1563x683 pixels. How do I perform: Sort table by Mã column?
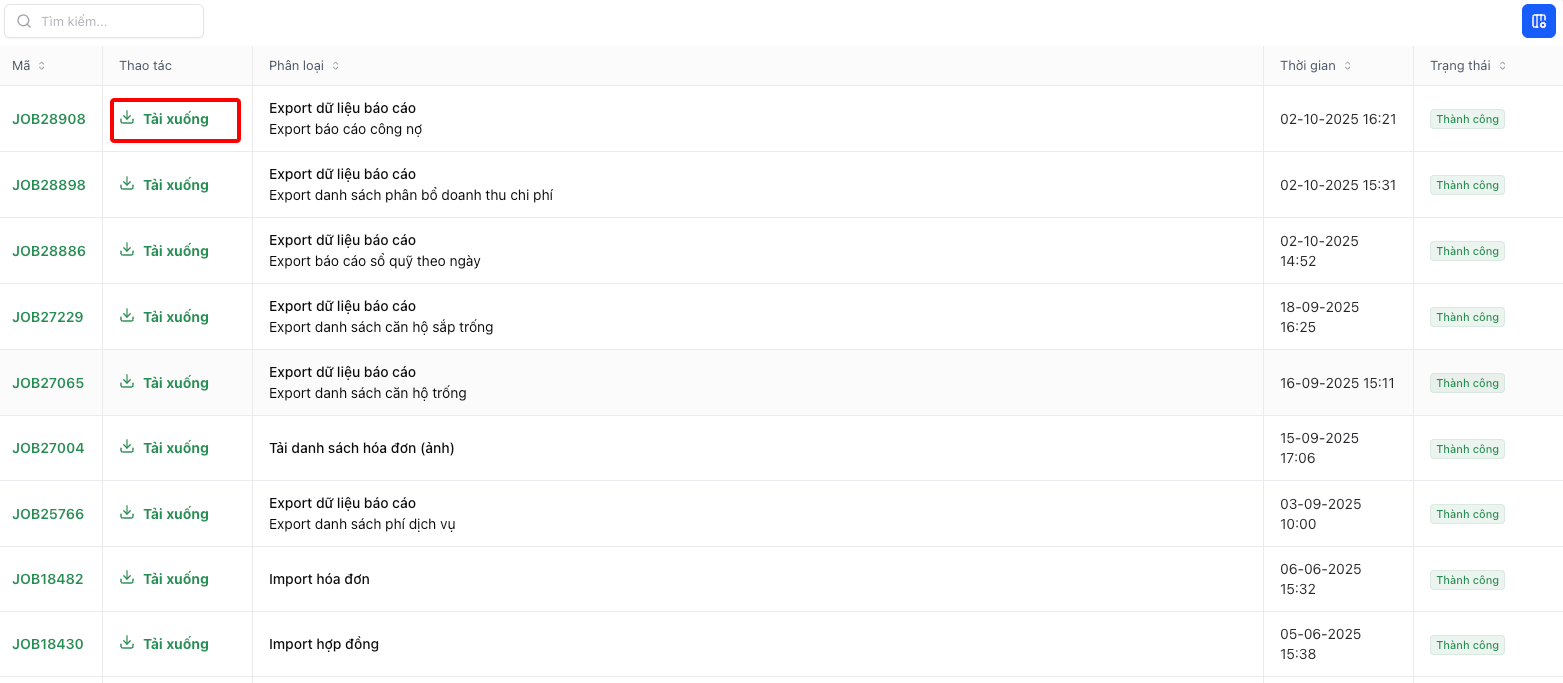(x=41, y=66)
